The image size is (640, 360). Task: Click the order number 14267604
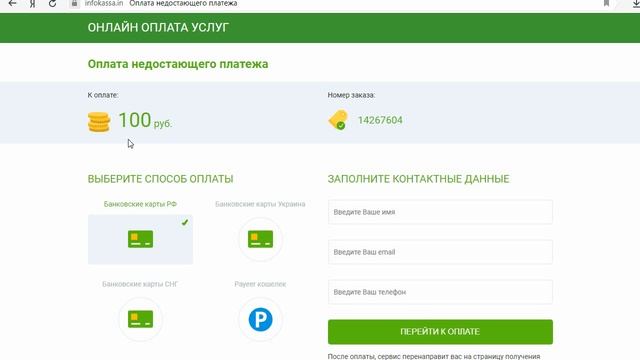click(380, 120)
